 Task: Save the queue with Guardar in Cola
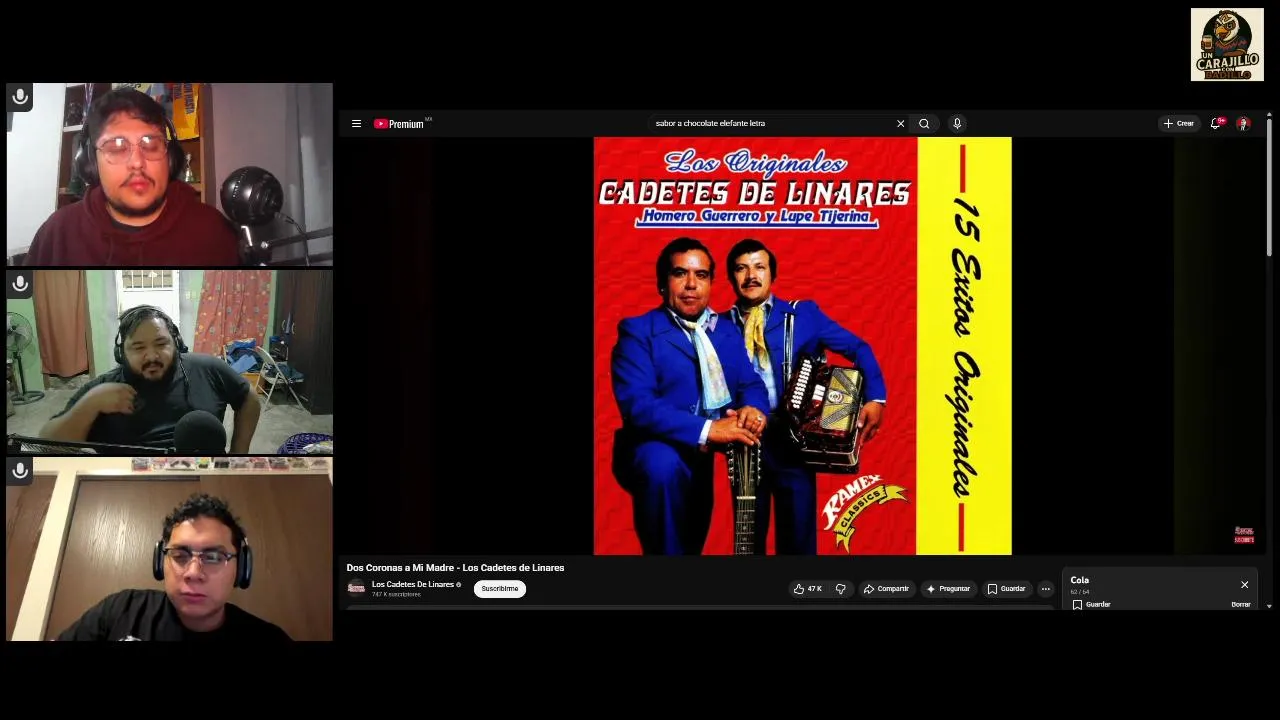(1091, 605)
